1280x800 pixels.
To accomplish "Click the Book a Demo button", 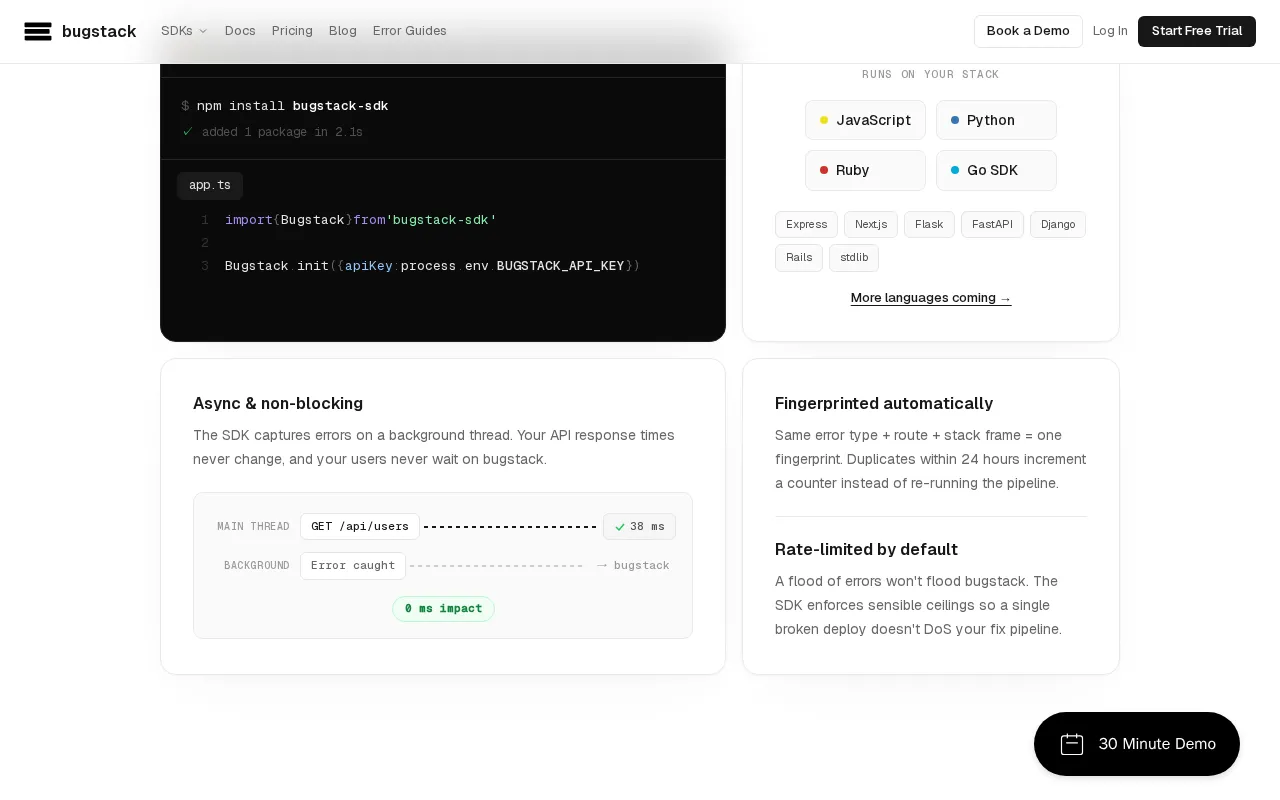I will pyautogui.click(x=1028, y=31).
